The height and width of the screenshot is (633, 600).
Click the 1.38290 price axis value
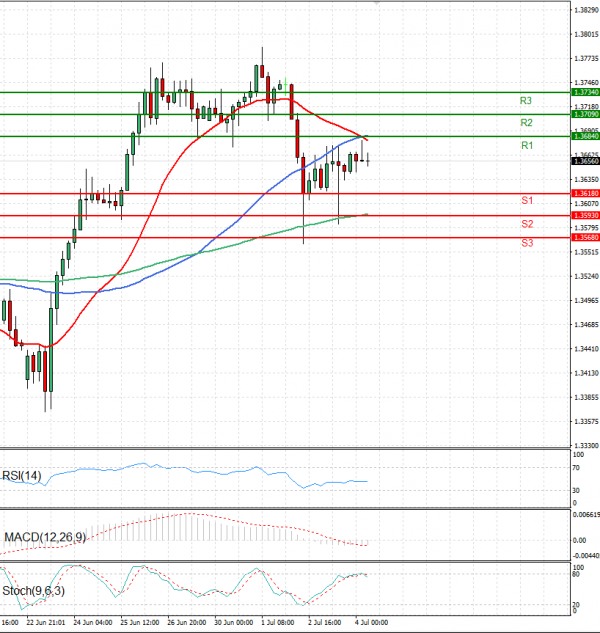586,10
